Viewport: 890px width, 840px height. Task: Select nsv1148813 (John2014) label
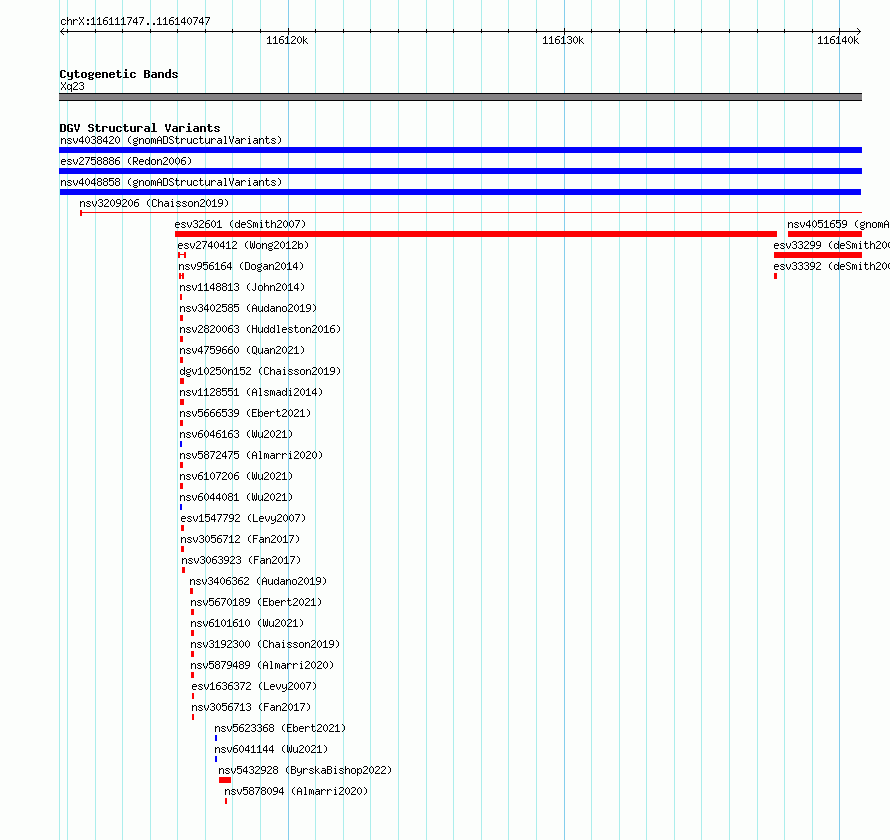(x=242, y=287)
